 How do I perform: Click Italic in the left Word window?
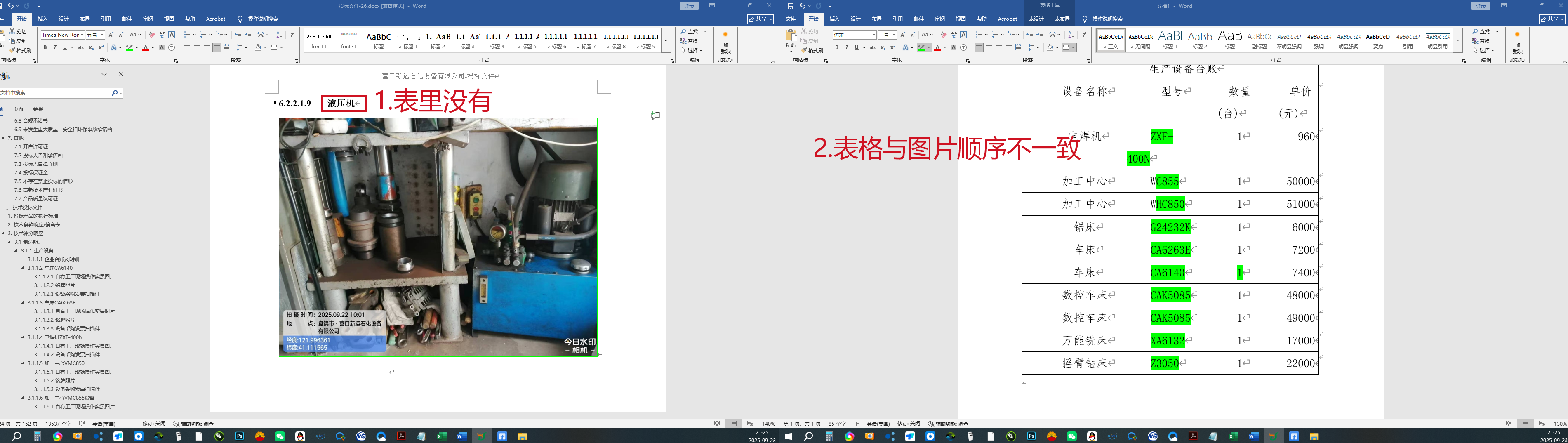(x=55, y=47)
